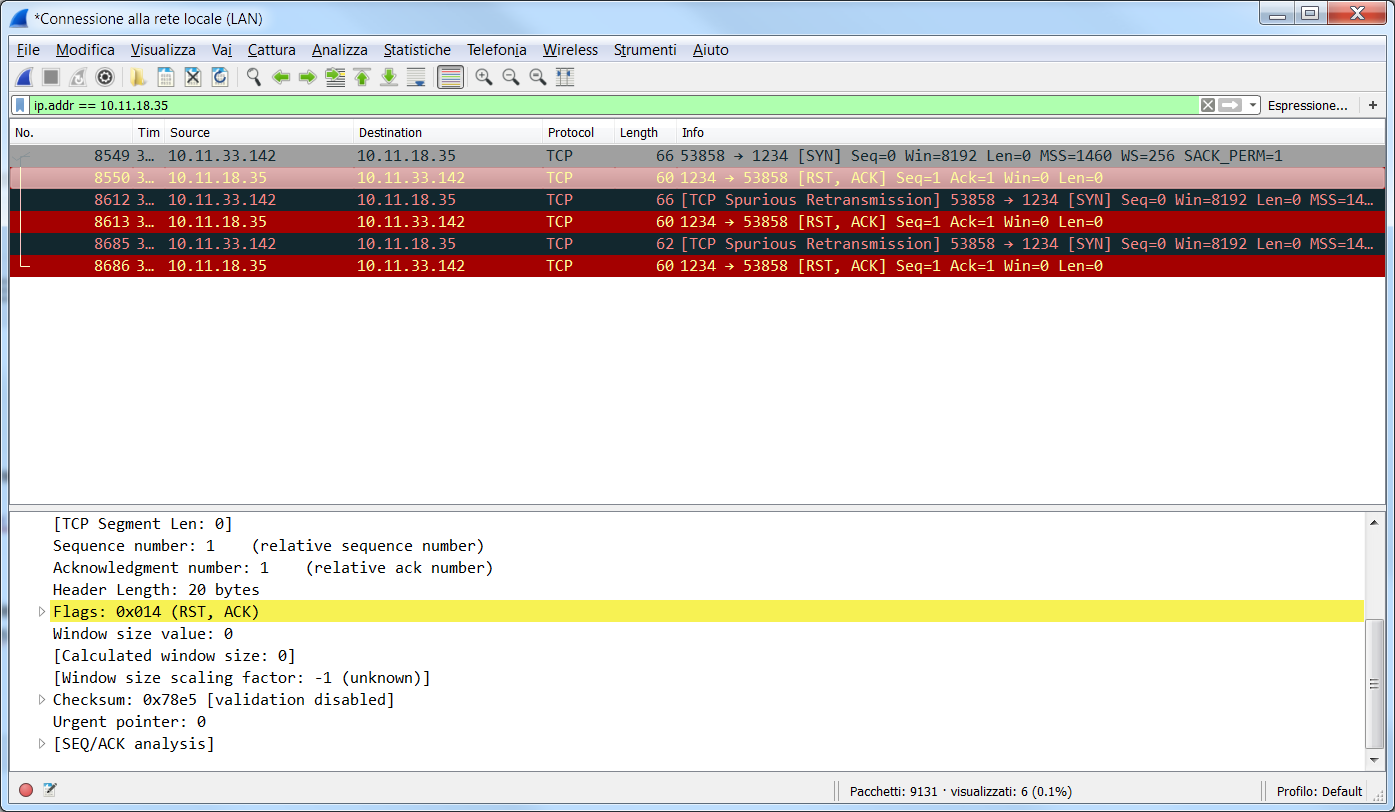Expand the Flags: 0x014 tree node
Viewport: 1395px width, 812px height.
tap(41, 611)
